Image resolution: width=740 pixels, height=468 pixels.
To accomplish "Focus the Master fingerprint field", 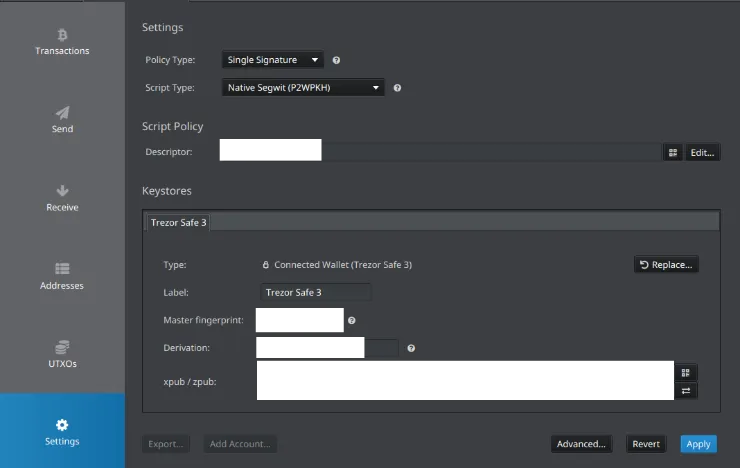I will (x=300, y=320).
